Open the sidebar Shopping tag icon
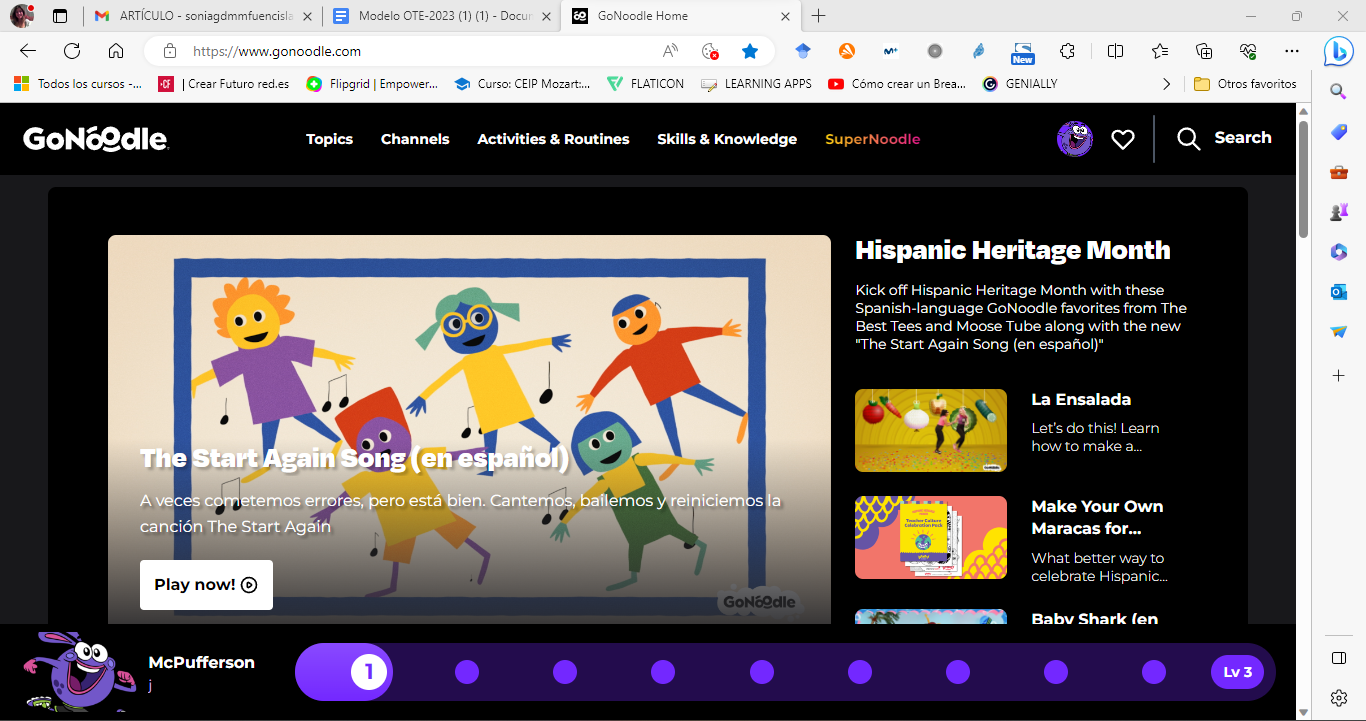Viewport: 1366px width, 721px height. click(1339, 132)
